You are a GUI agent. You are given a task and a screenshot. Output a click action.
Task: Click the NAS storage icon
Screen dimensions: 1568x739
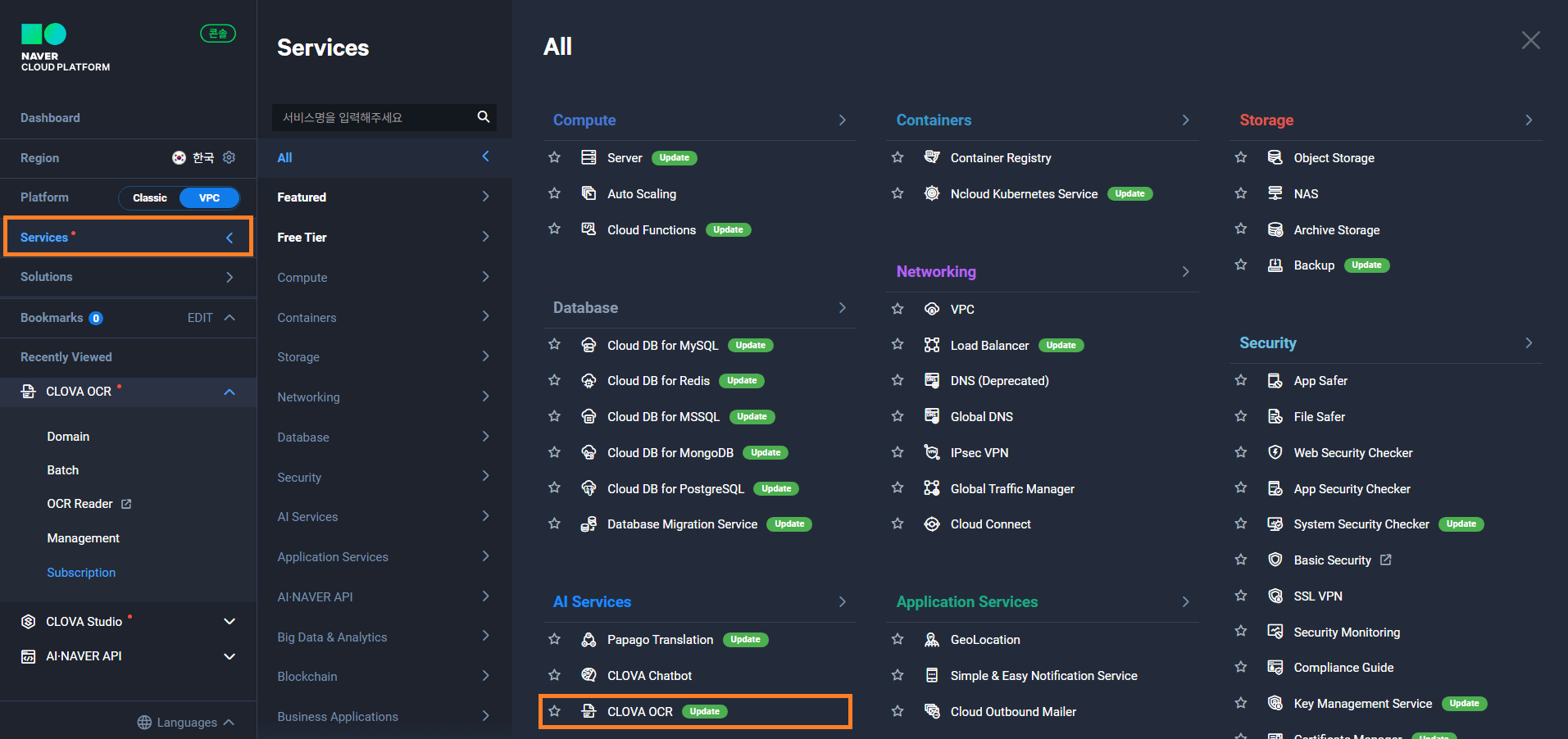coord(1275,193)
